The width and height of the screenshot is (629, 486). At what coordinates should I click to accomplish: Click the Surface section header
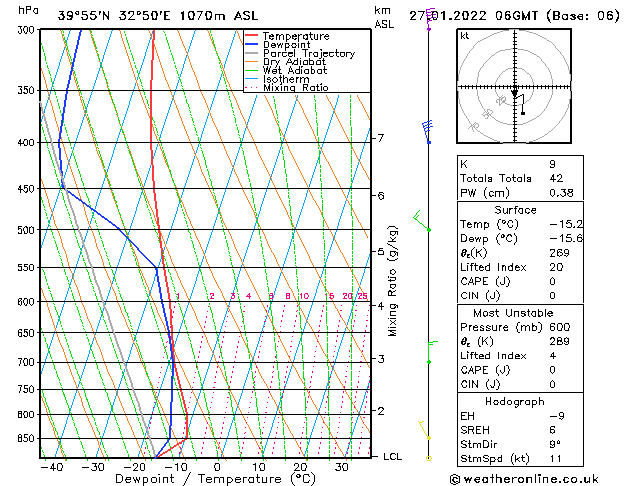pos(515,210)
